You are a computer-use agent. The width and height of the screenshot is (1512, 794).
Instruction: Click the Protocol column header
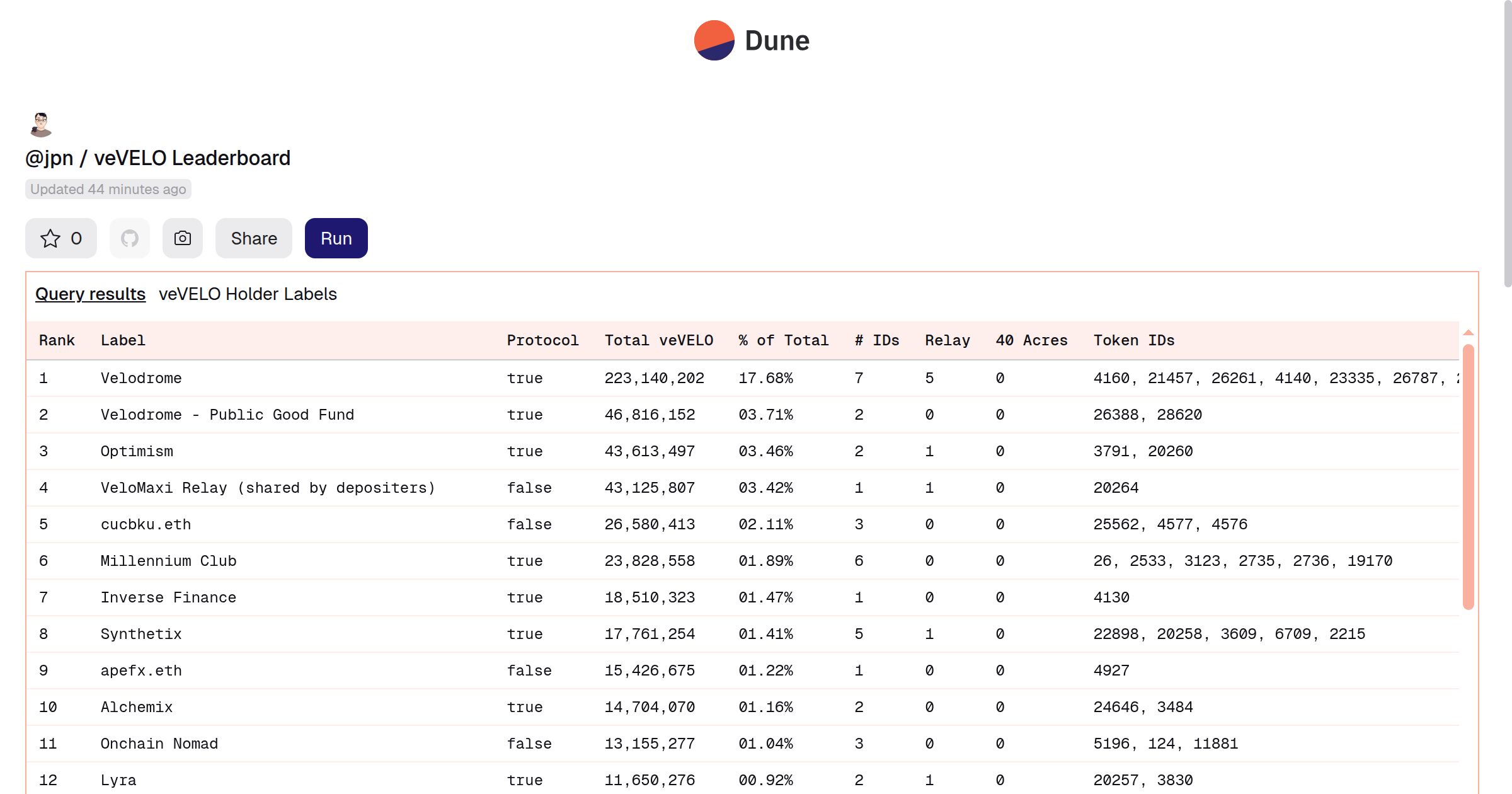[542, 340]
